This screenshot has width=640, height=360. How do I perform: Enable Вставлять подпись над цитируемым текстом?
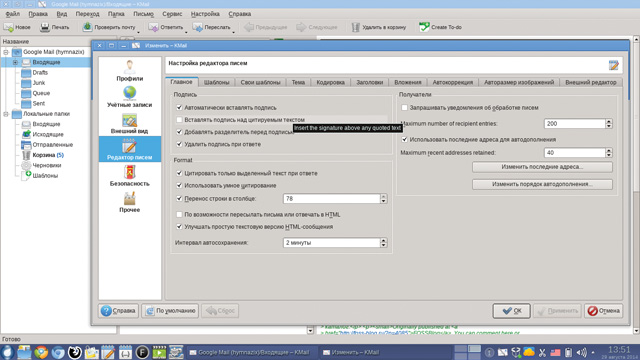(179, 120)
